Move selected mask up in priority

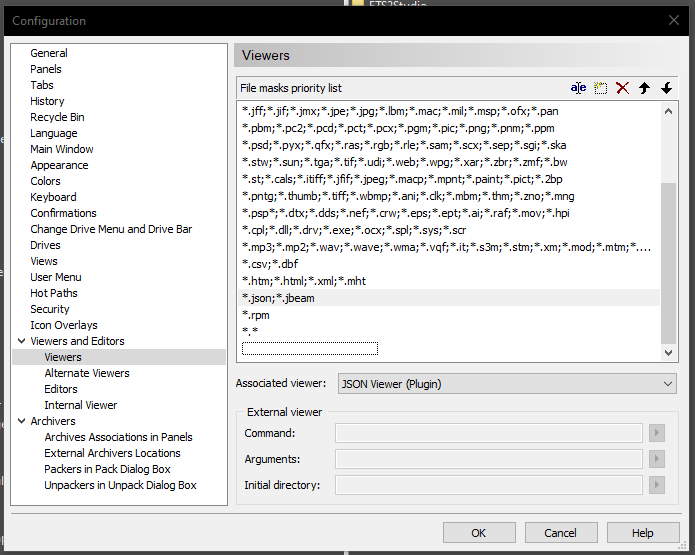[644, 88]
